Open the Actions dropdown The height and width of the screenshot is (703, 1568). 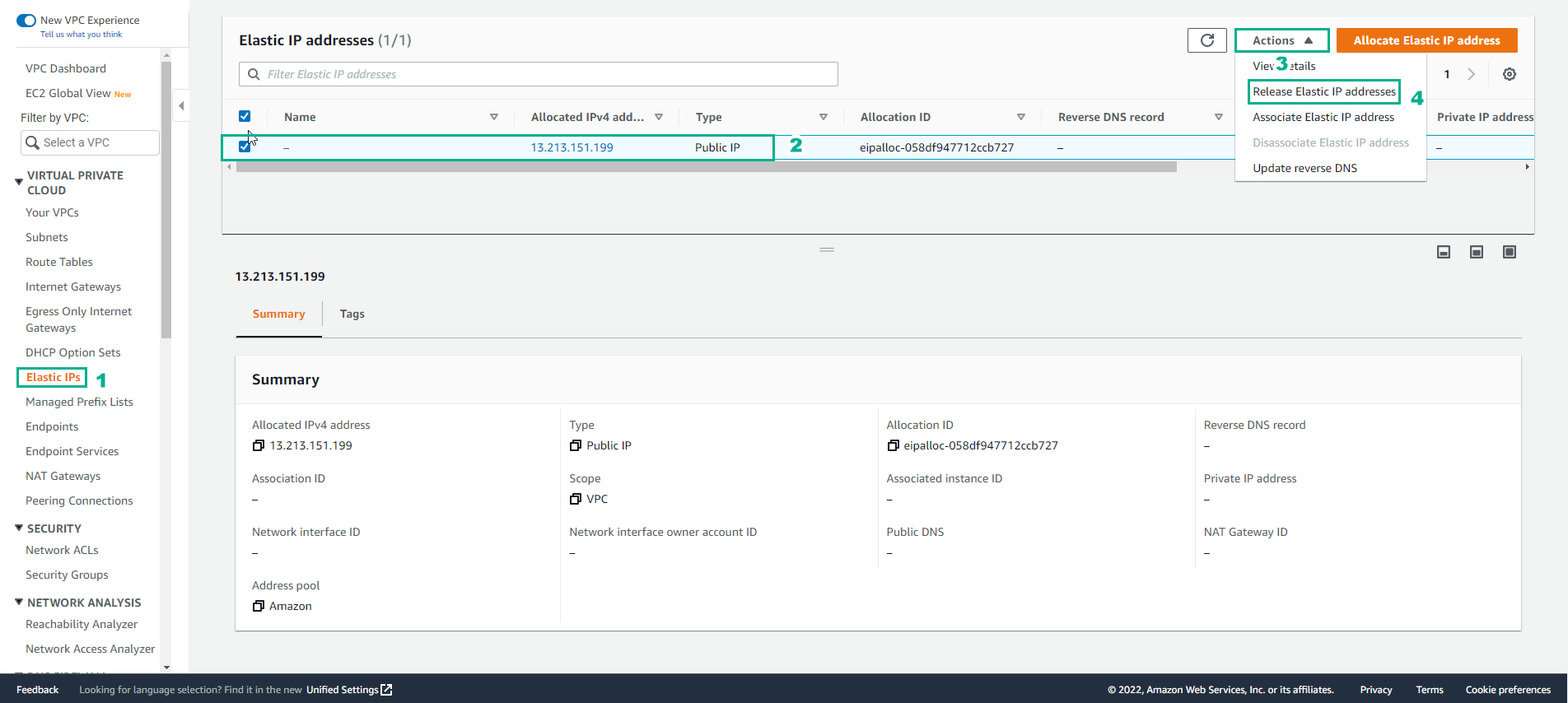(x=1282, y=40)
